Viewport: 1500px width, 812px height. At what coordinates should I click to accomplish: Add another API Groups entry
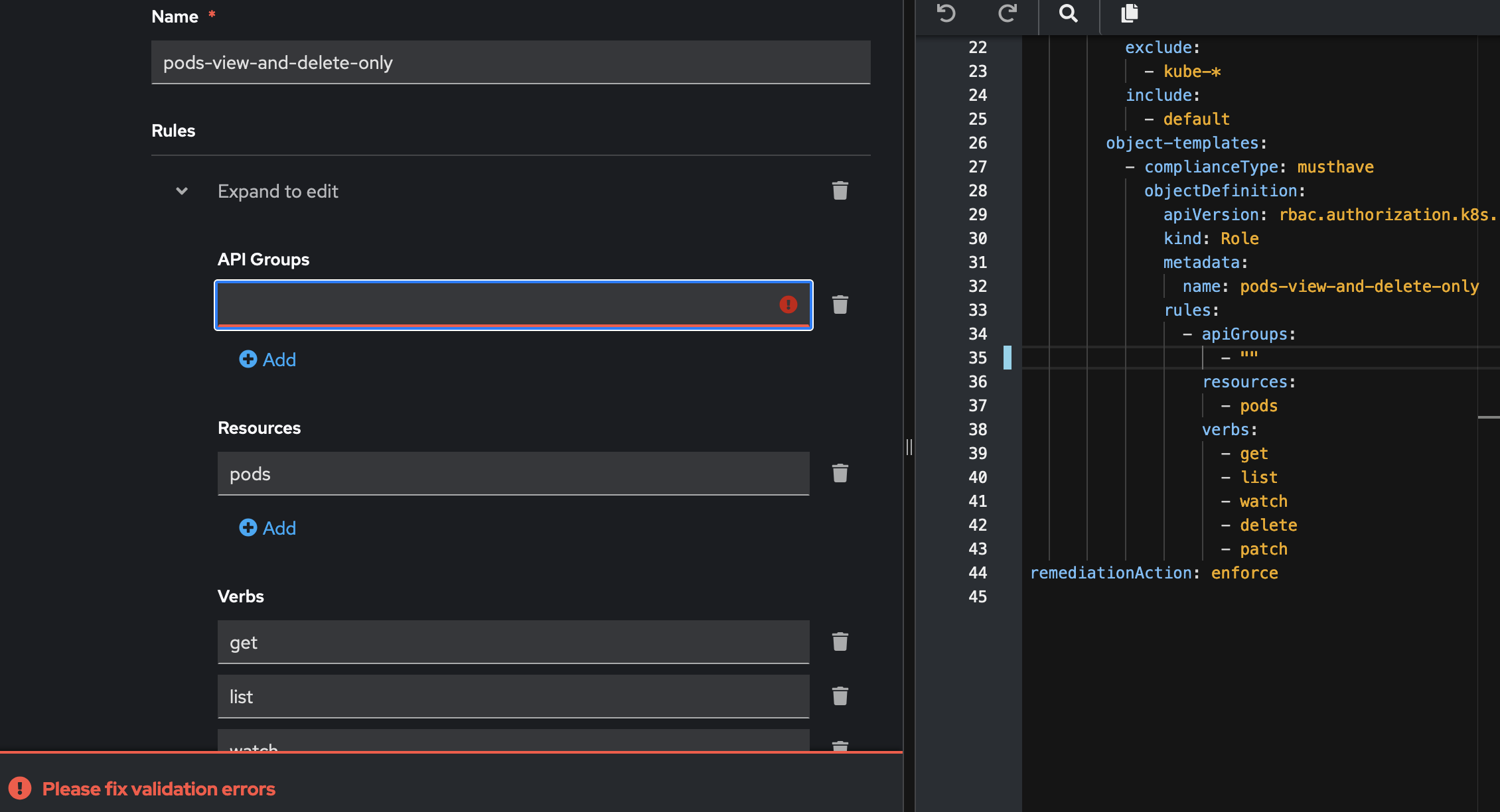point(267,360)
